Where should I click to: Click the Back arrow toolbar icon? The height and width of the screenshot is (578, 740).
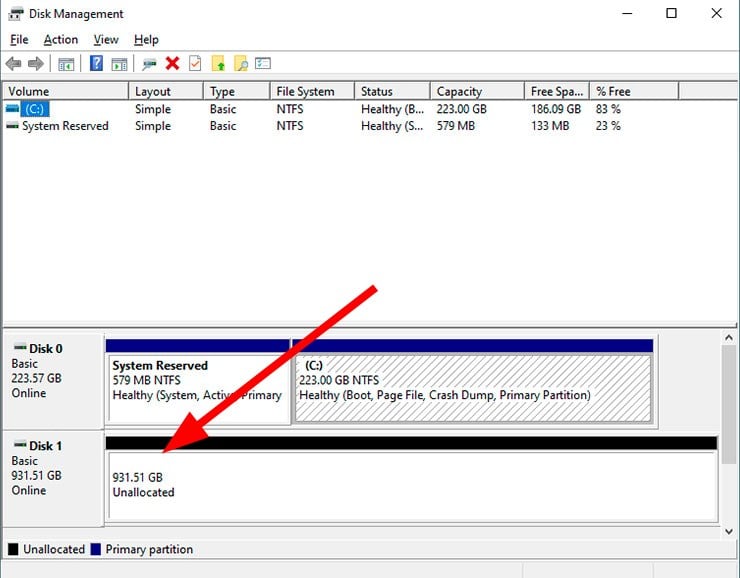13,63
